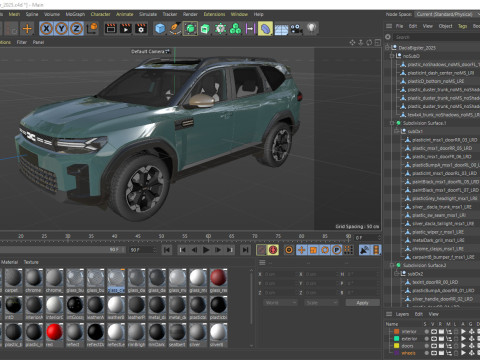The image size is (480, 360).
Task: Toggle the X axis lock
Action: pos(46,29)
